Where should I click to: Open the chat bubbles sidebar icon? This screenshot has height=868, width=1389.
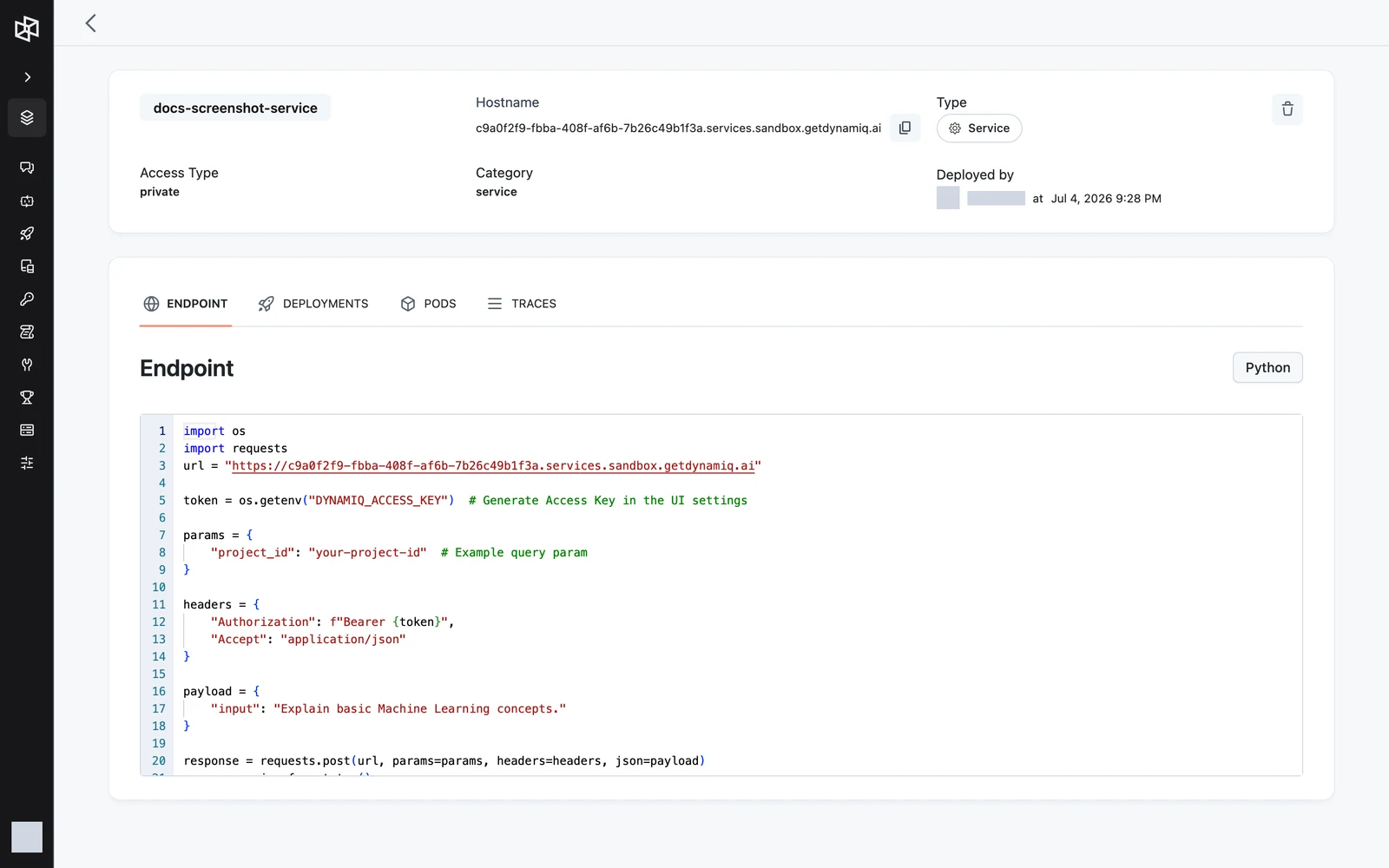[27, 168]
